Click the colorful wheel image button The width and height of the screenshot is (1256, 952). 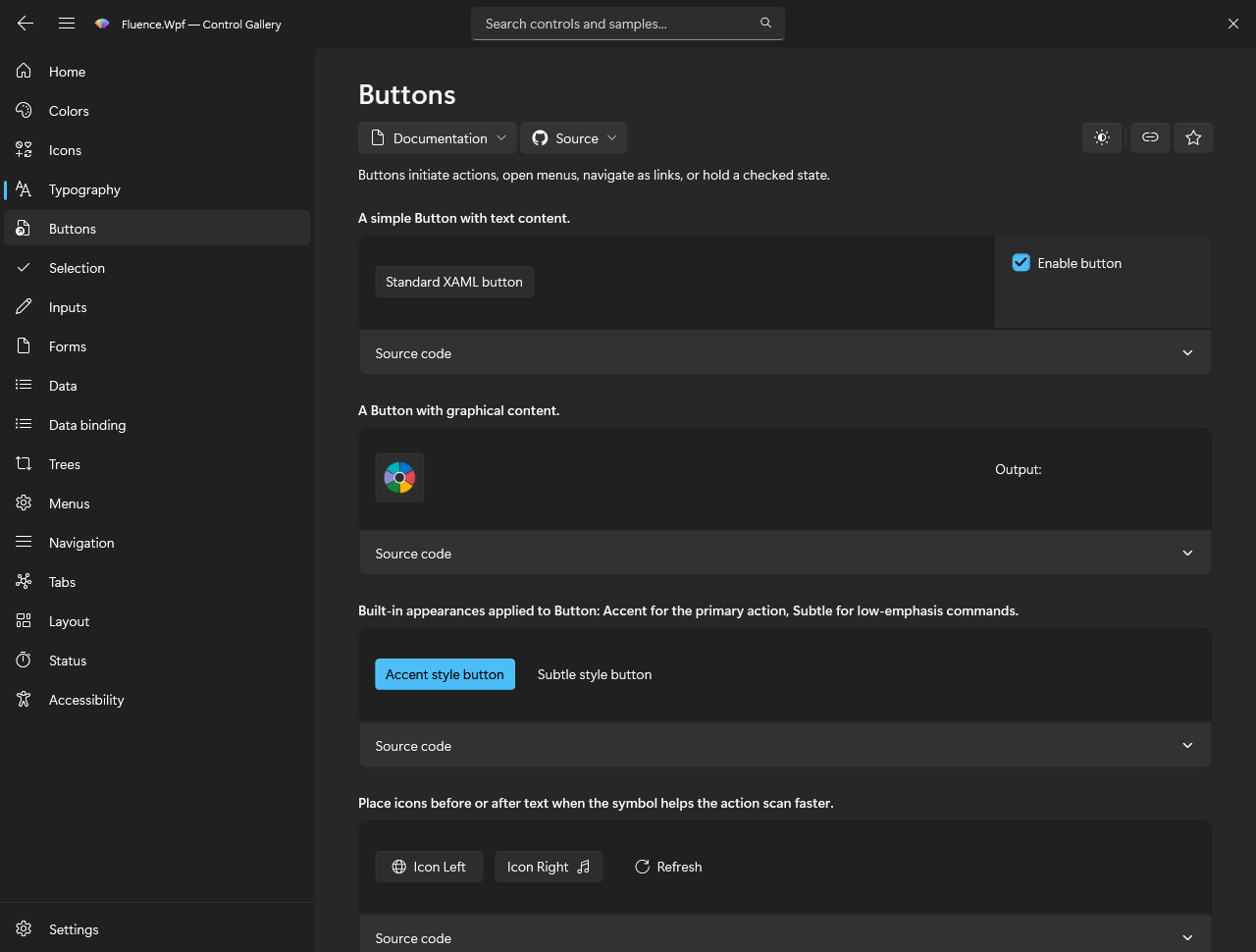coord(399,477)
